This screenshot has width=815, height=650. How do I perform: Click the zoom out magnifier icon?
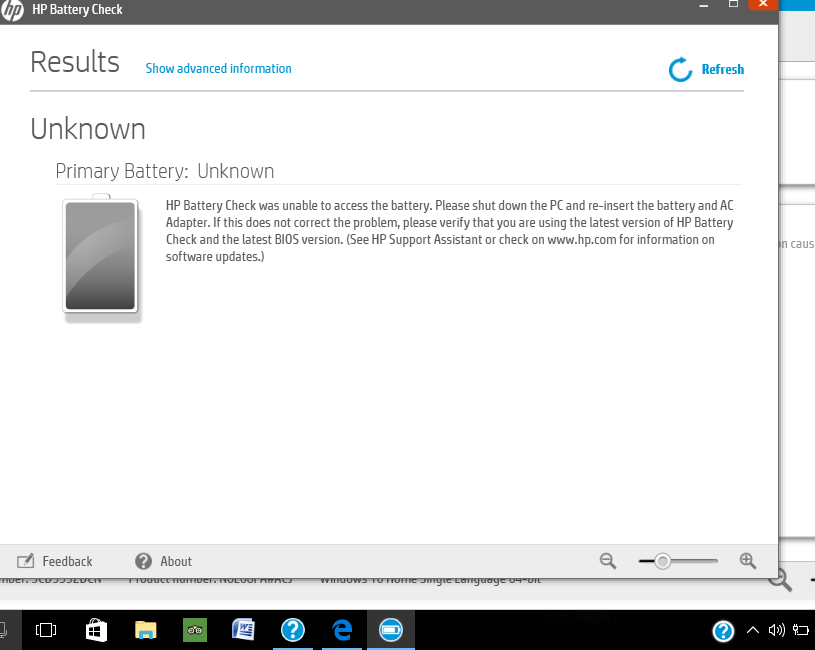click(x=607, y=561)
